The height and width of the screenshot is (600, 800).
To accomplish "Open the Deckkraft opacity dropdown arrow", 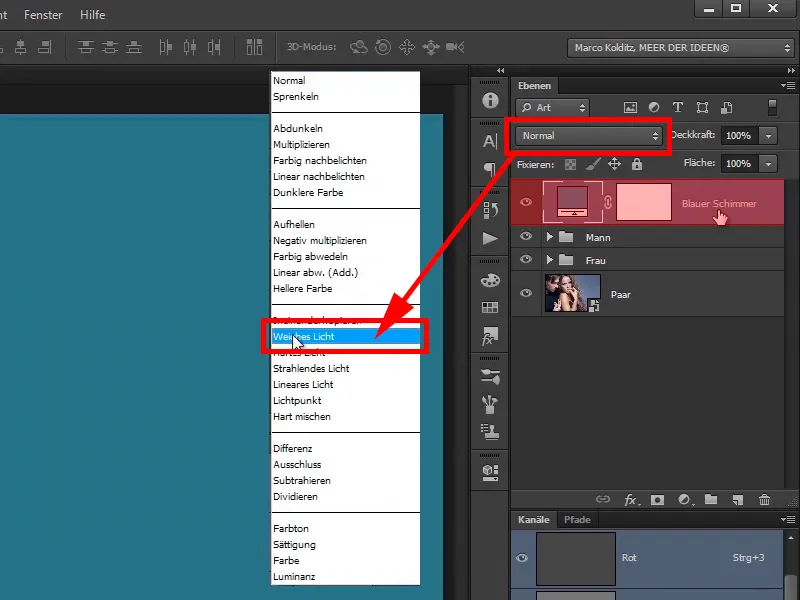I will click(x=768, y=136).
